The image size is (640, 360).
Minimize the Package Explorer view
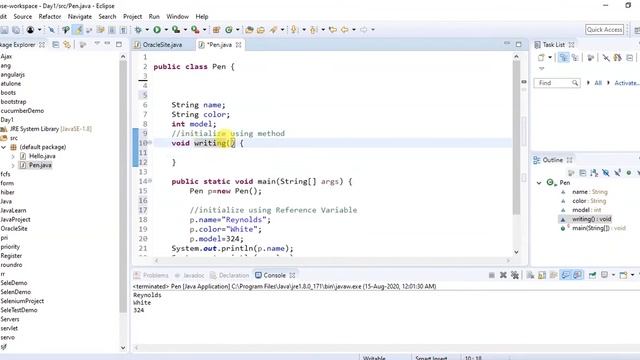pos(107,43)
